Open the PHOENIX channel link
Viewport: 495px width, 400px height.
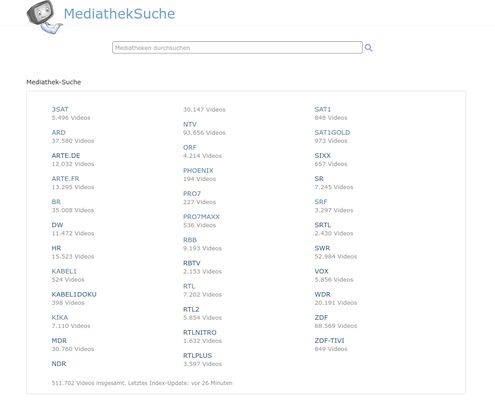tap(198, 170)
